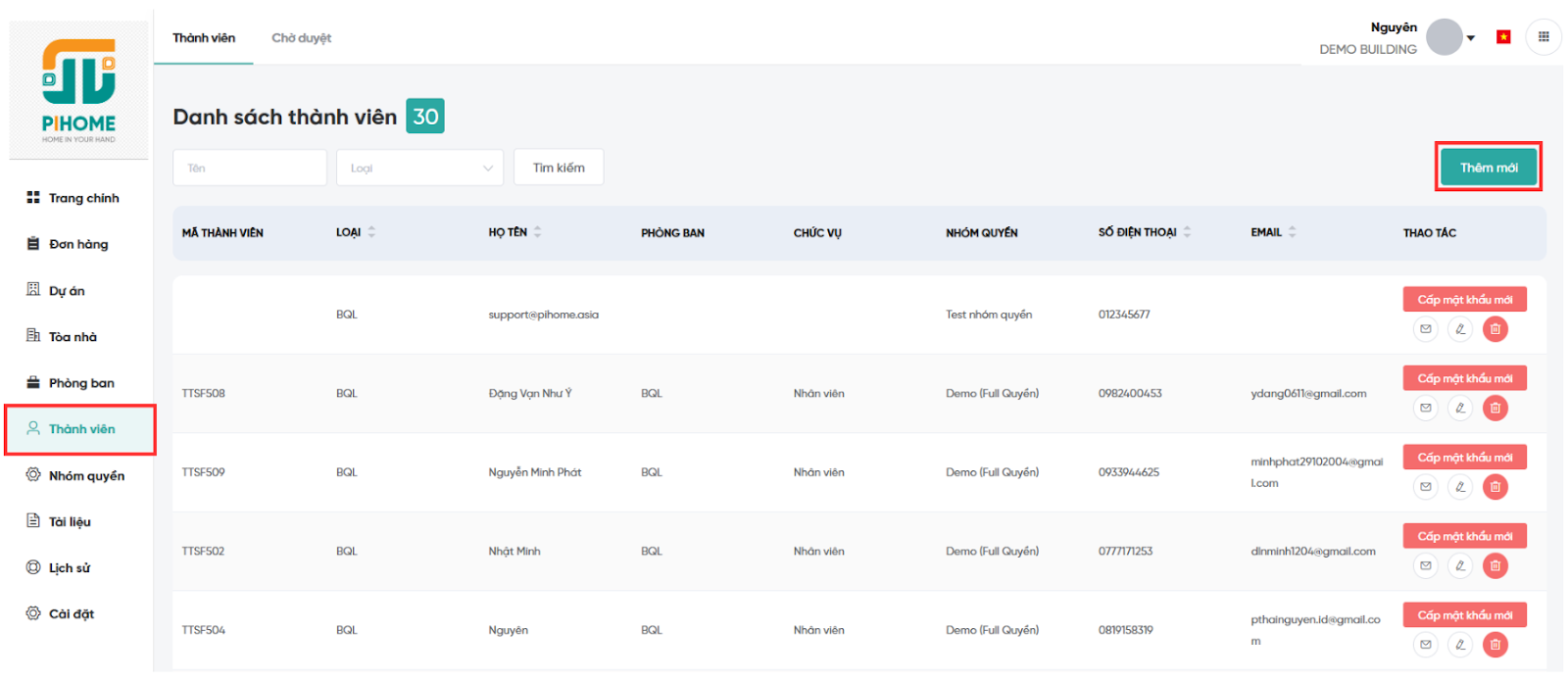The image size is (1568, 681).
Task: Click the Tên search input field
Action: [250, 168]
